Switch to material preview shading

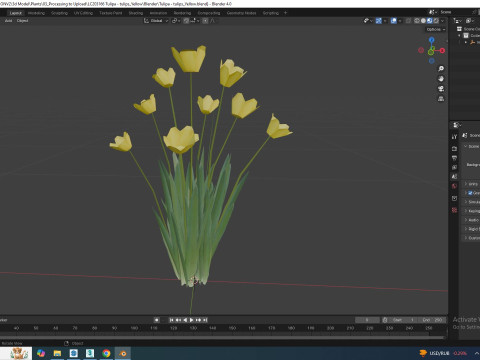pos(430,21)
